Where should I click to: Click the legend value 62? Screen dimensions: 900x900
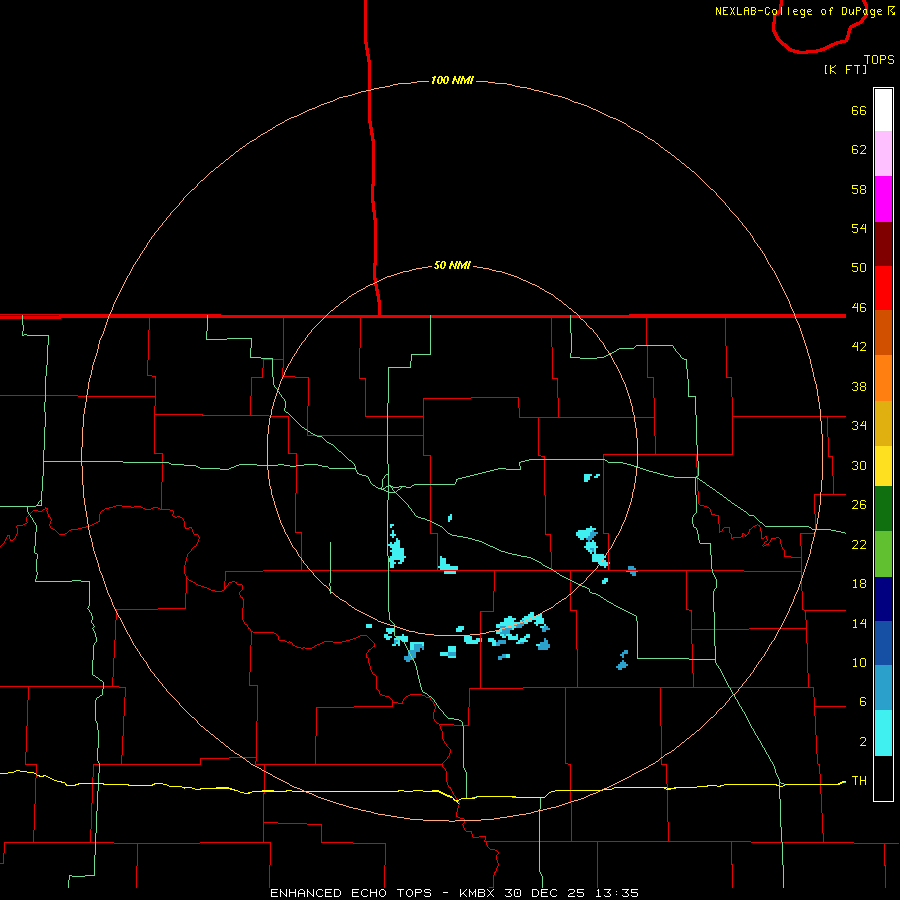click(x=859, y=149)
